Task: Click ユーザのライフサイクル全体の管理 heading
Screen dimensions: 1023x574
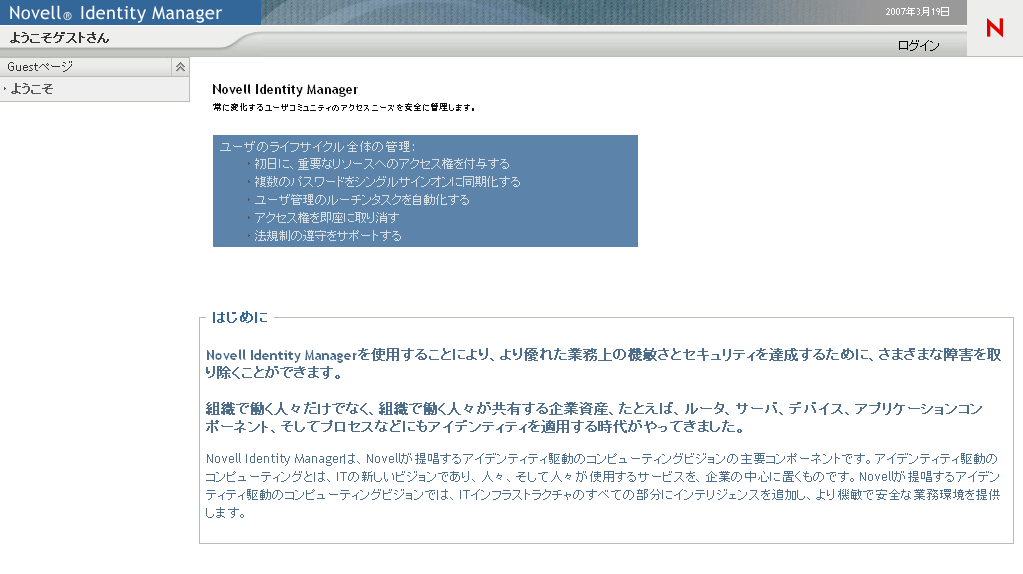Action: [x=317, y=147]
